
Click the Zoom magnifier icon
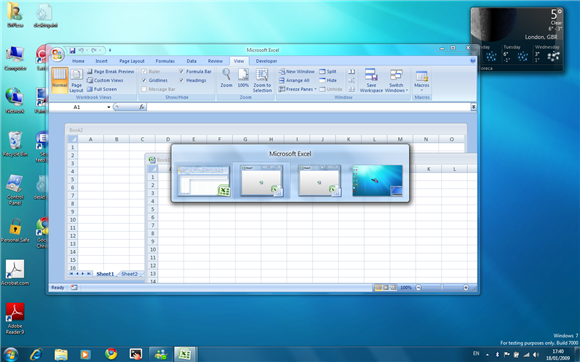pos(226,74)
